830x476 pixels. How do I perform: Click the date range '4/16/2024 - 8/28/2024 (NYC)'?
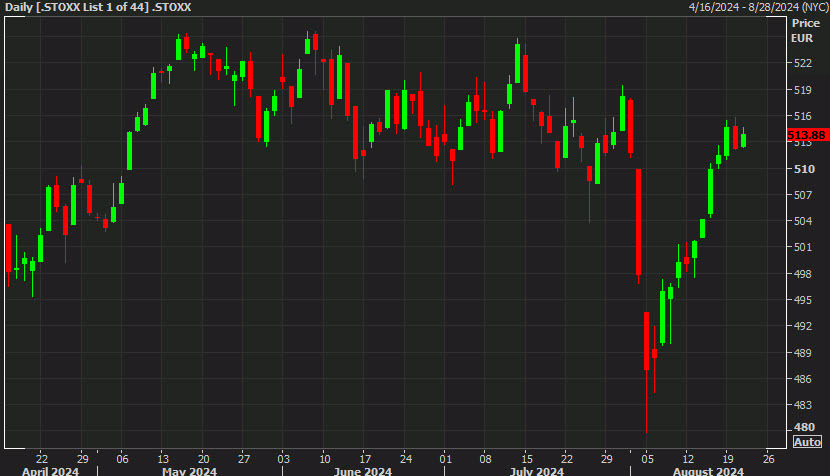point(758,7)
